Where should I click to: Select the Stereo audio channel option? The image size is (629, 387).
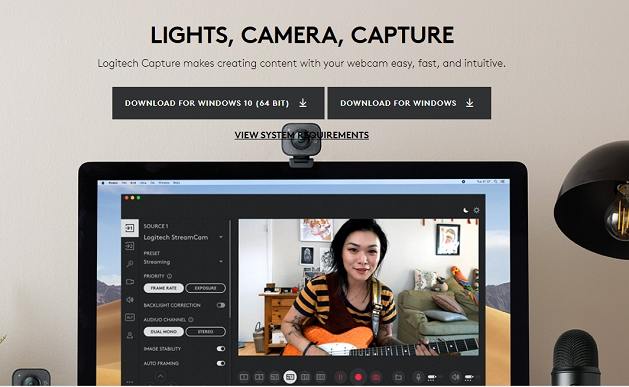[x=205, y=332]
